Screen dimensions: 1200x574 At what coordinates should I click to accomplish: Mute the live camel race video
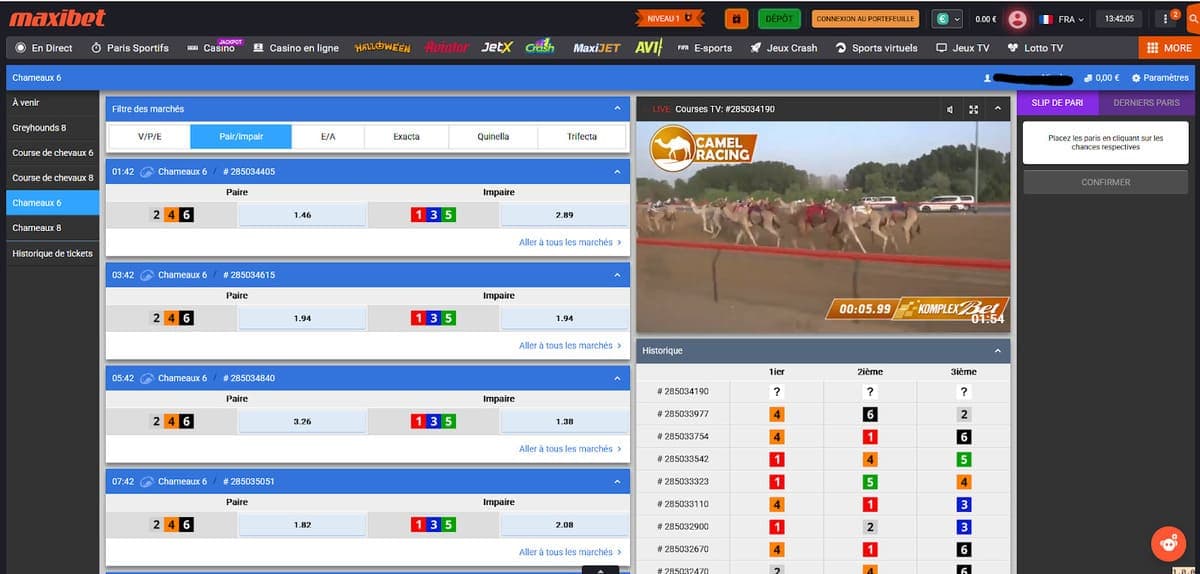click(949, 109)
